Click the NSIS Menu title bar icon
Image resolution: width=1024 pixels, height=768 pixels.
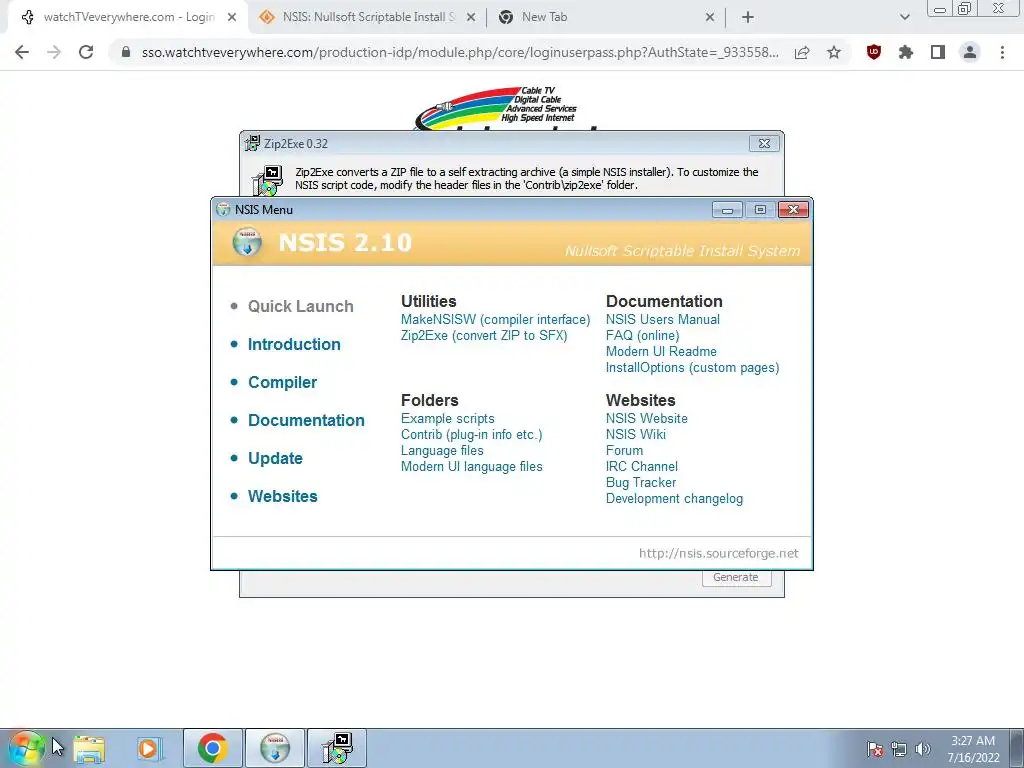coord(223,209)
